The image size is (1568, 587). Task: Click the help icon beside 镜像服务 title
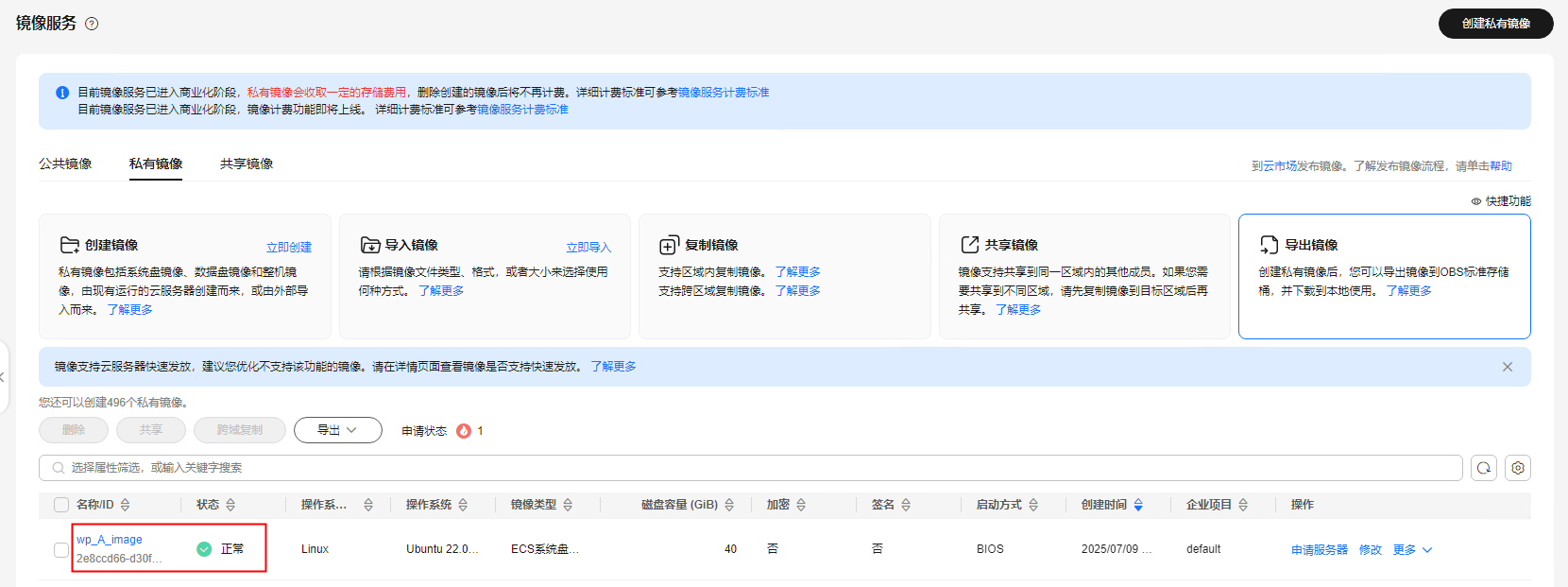click(x=92, y=24)
